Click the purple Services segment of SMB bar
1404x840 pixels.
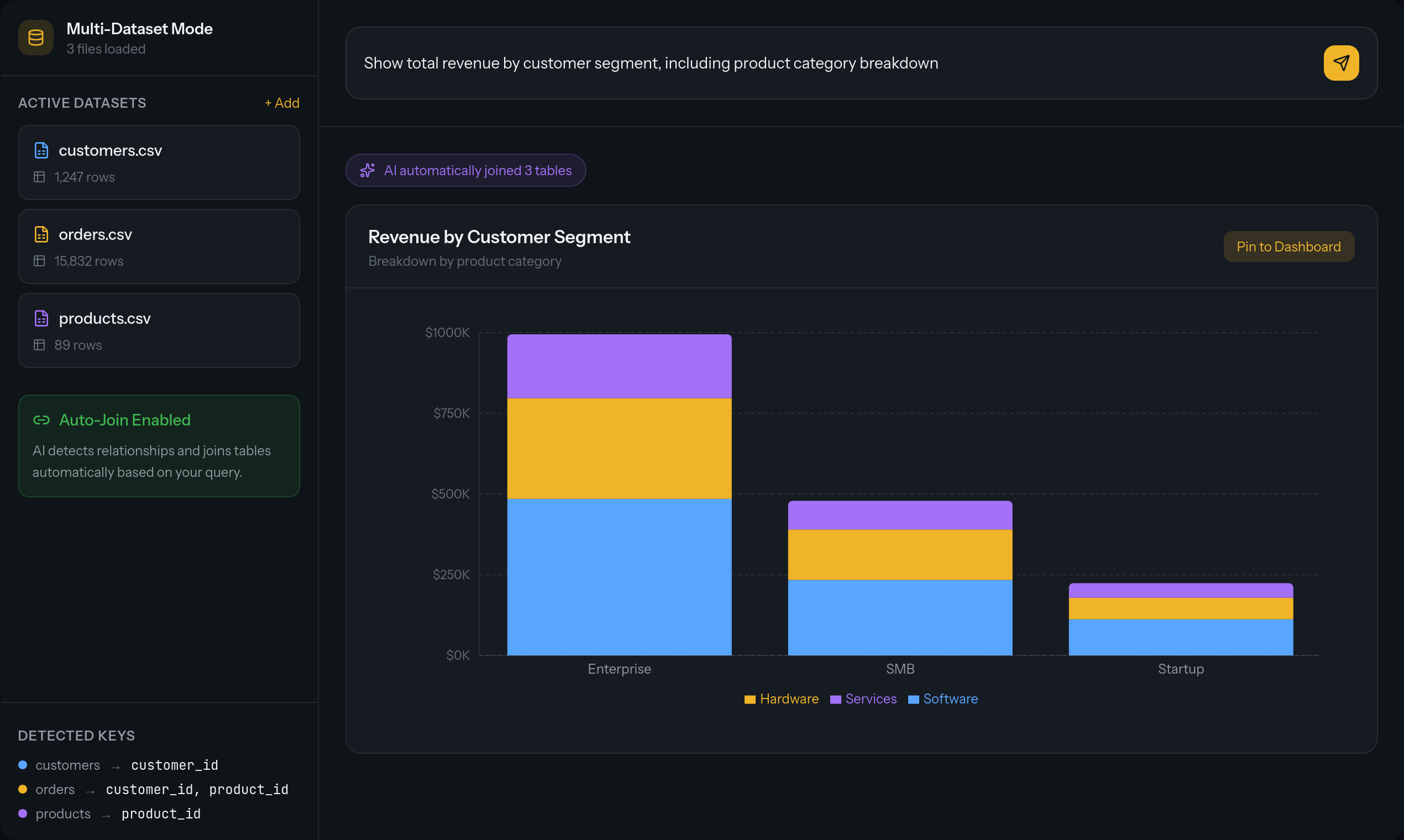point(900,515)
